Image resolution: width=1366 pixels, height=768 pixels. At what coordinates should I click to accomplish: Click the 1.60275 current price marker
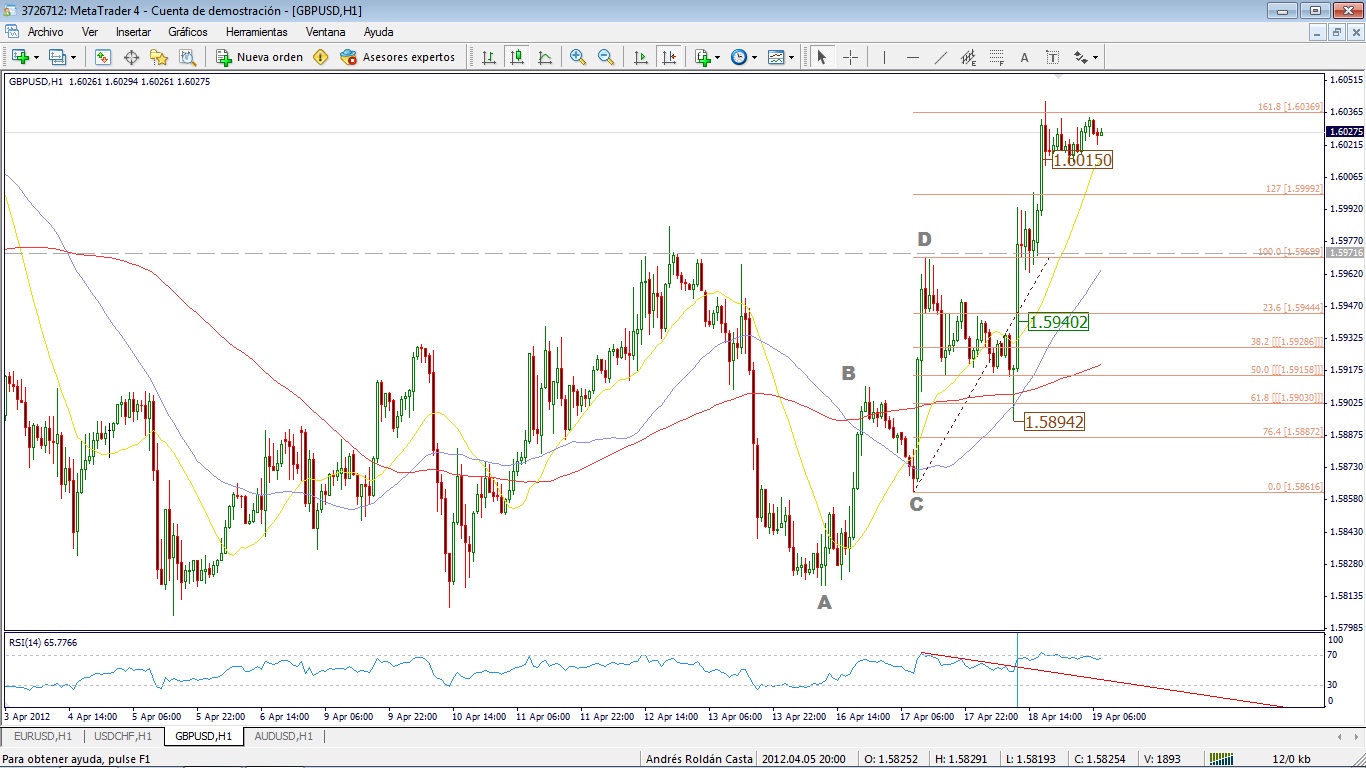coord(1345,132)
